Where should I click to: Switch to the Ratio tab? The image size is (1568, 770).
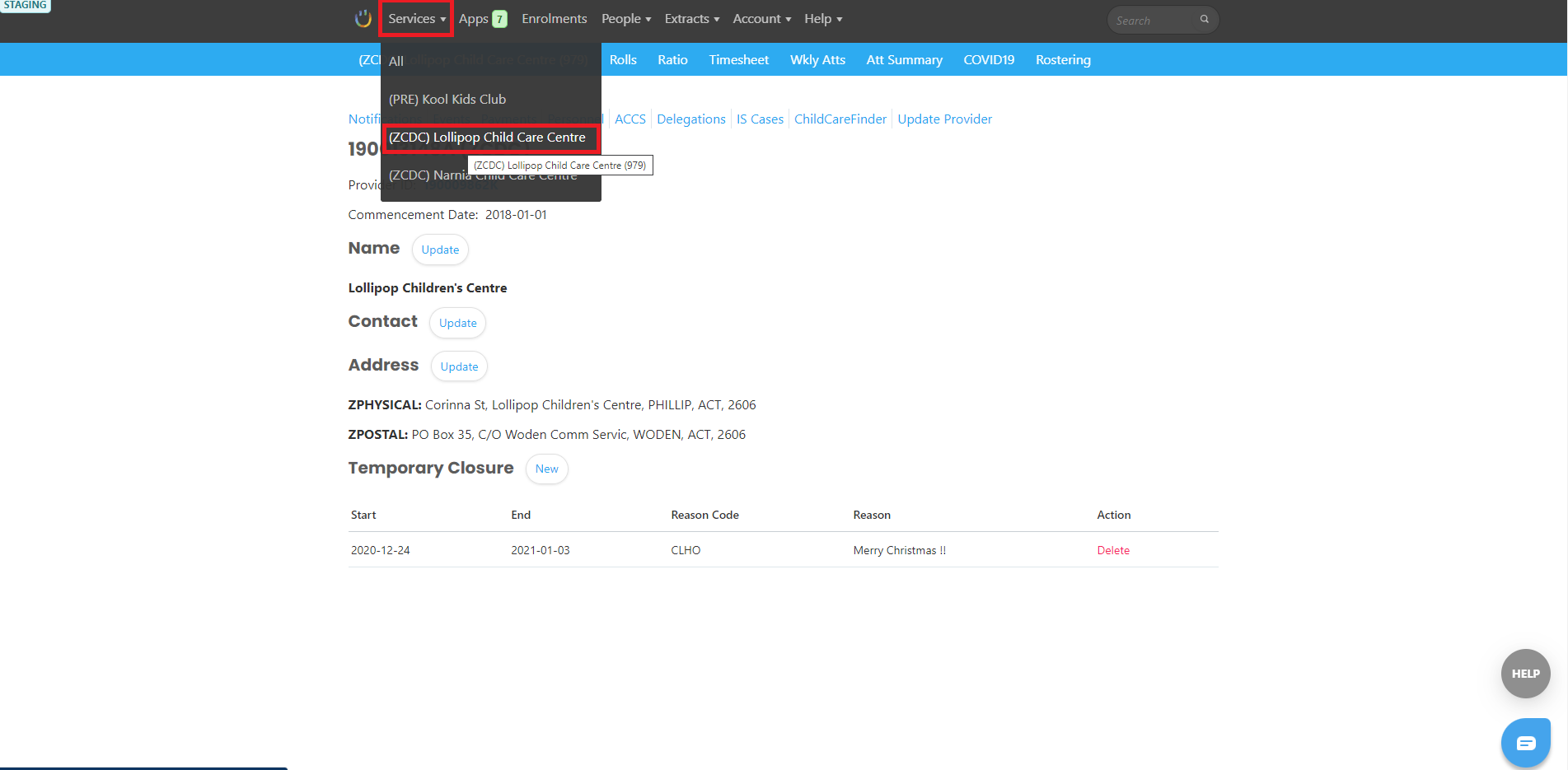[672, 60]
